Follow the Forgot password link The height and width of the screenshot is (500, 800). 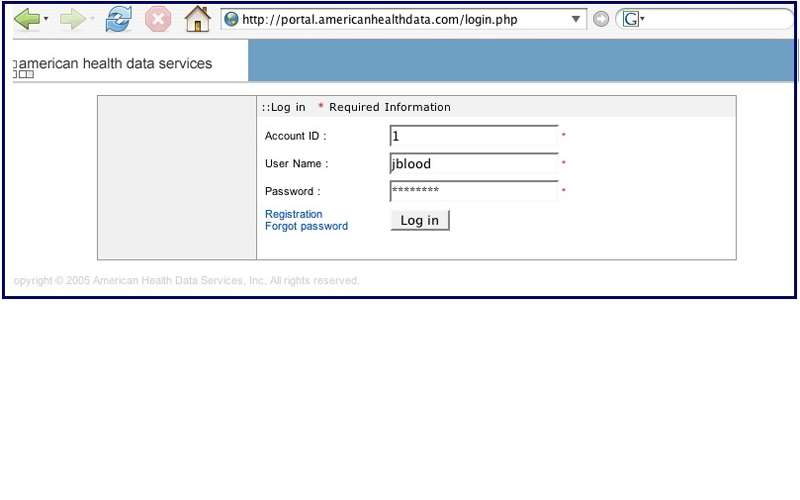click(306, 226)
